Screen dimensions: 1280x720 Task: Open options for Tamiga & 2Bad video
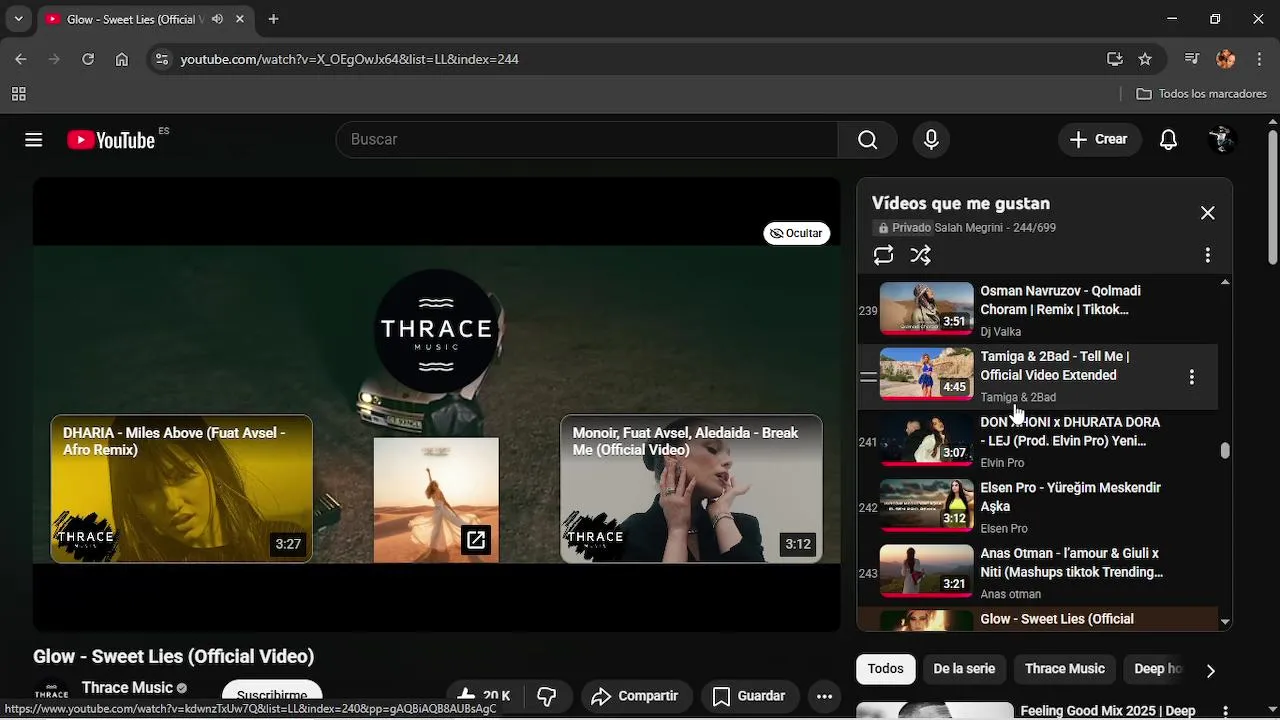[1191, 377]
